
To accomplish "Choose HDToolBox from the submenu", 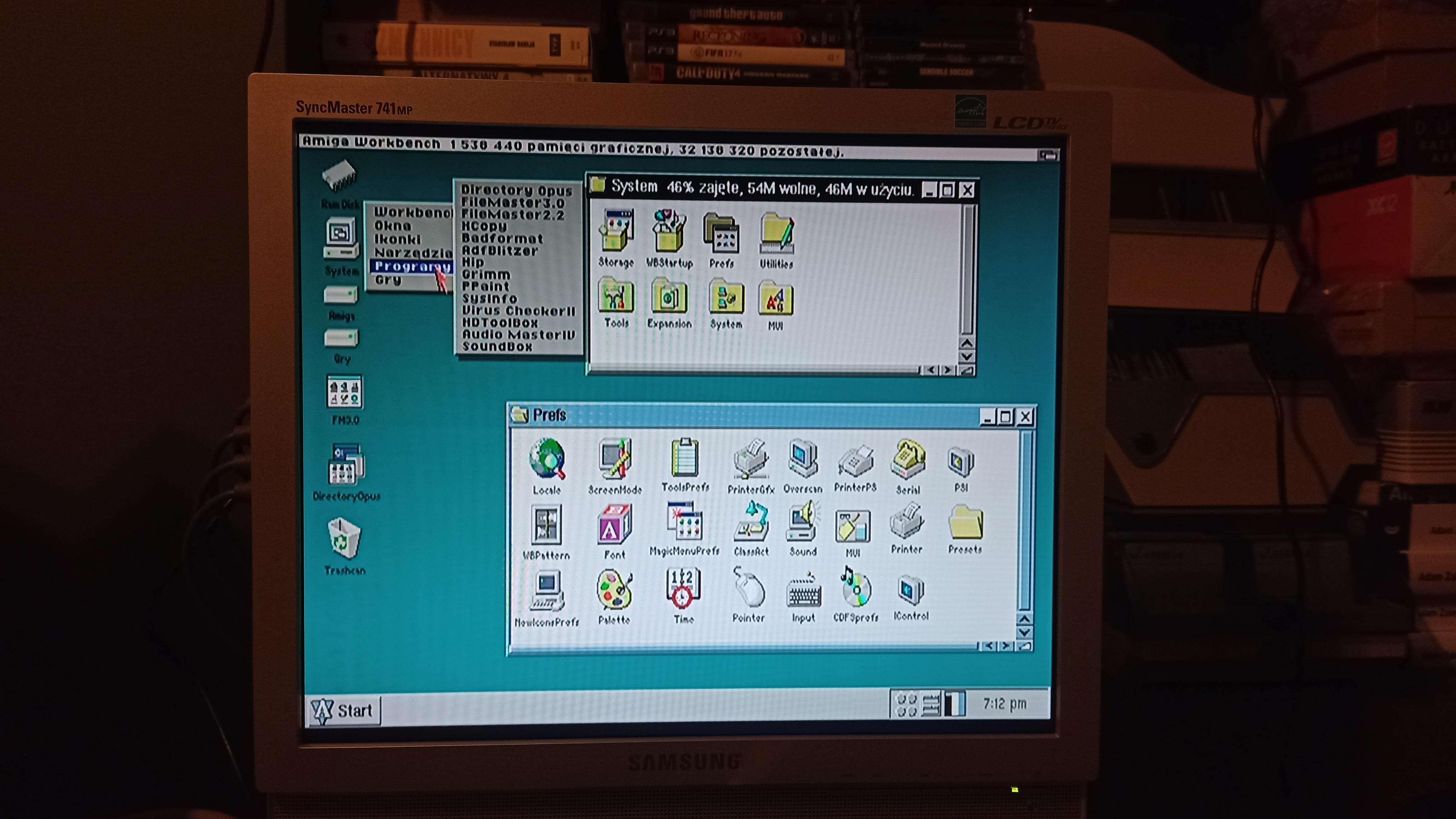I will pos(518,323).
